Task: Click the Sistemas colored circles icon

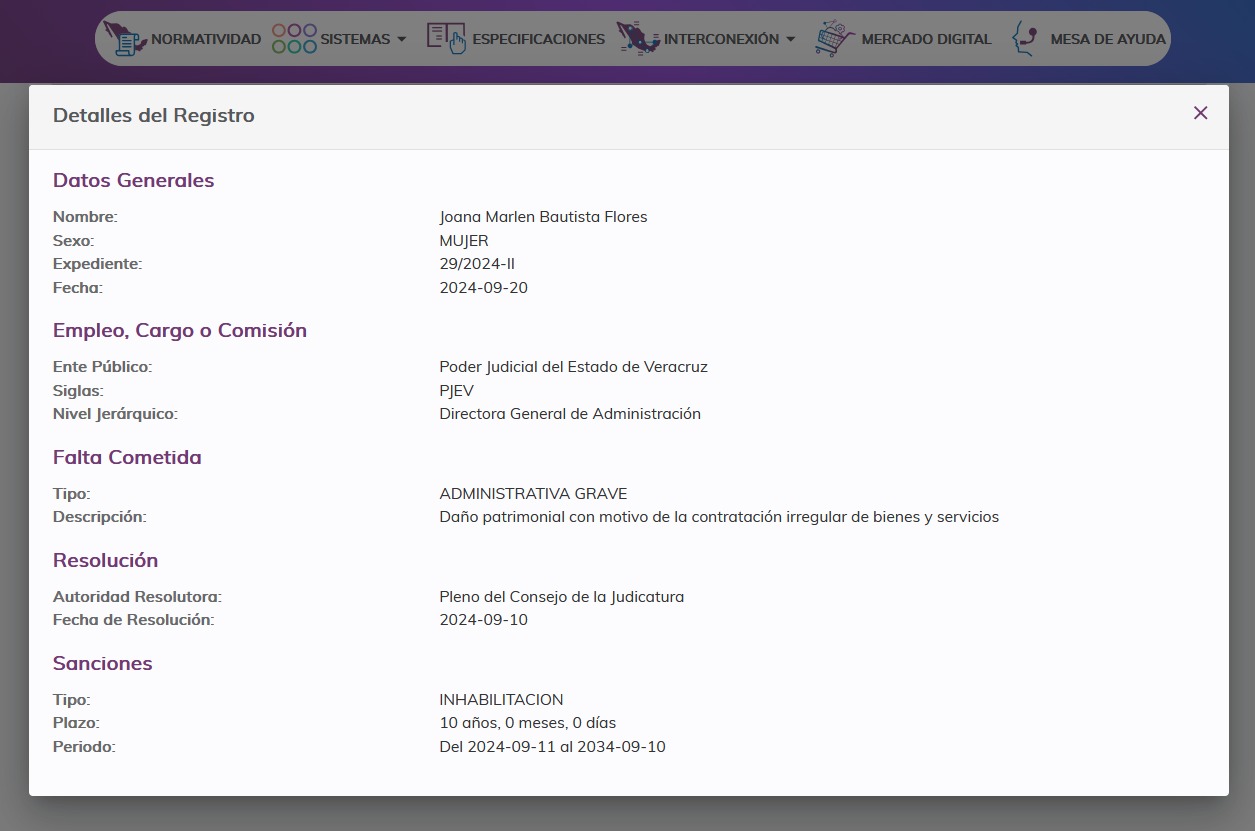Action: tap(294, 39)
